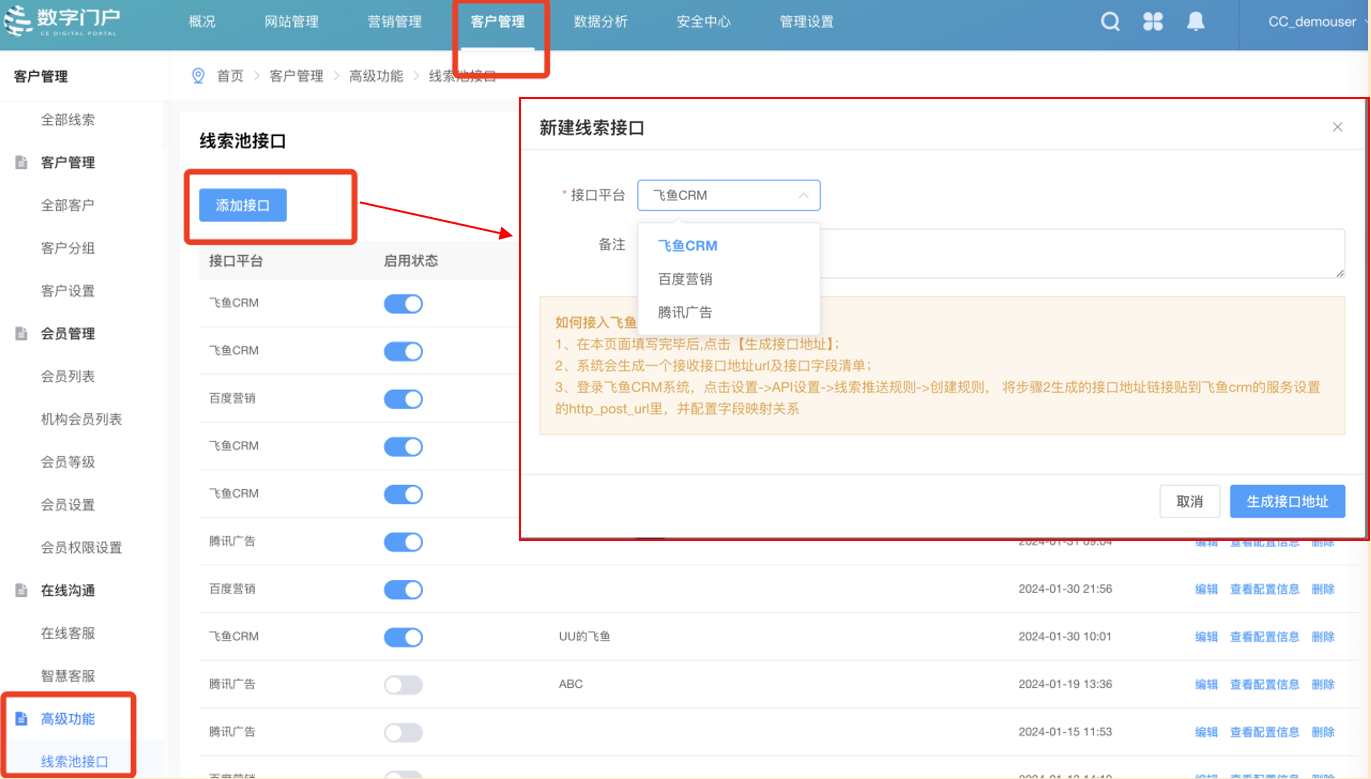Click the search magnifier icon in header
This screenshot has width=1371, height=779.
[1110, 21]
